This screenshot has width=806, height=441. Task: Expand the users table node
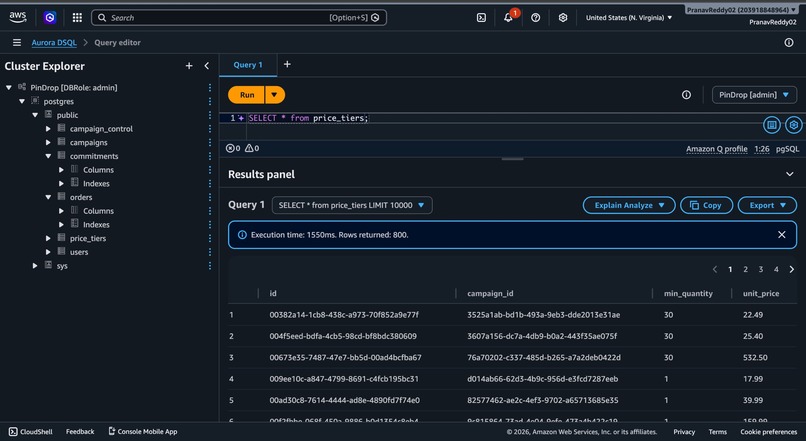tap(48, 252)
